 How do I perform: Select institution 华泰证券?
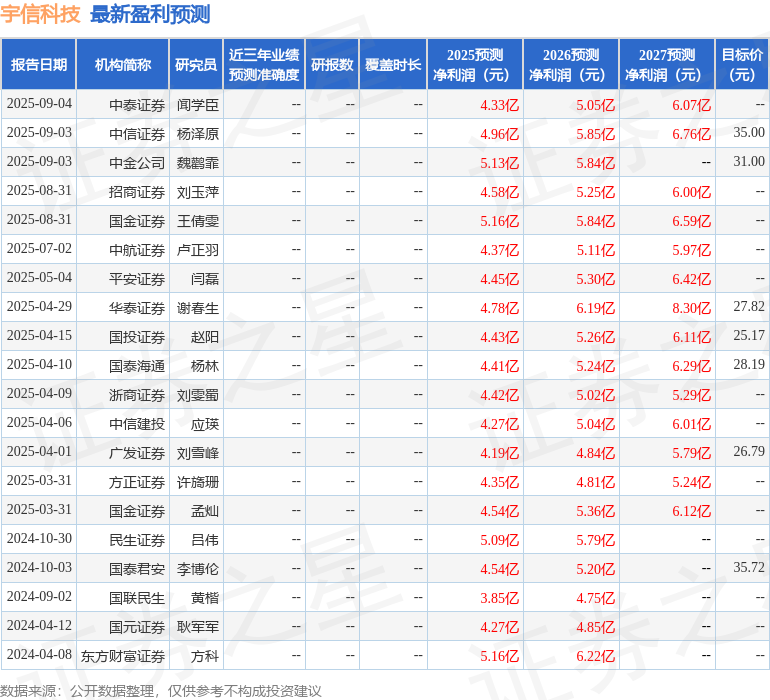pos(137,308)
